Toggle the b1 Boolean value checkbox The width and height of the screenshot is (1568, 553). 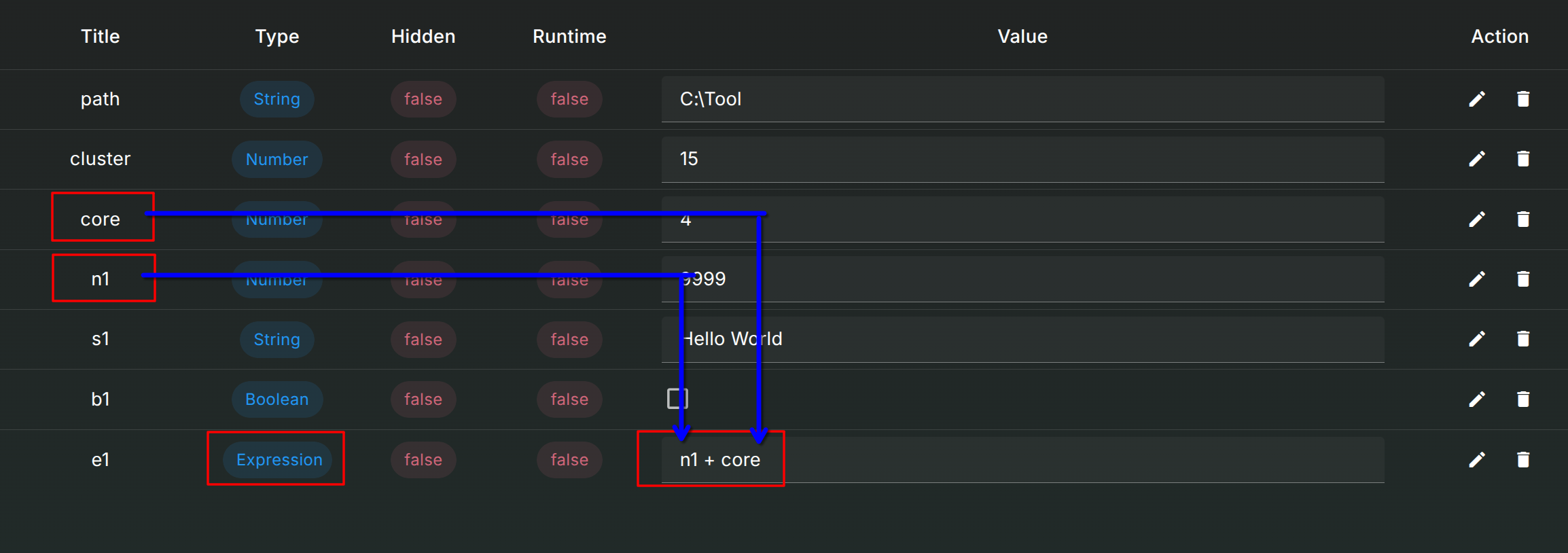click(677, 399)
